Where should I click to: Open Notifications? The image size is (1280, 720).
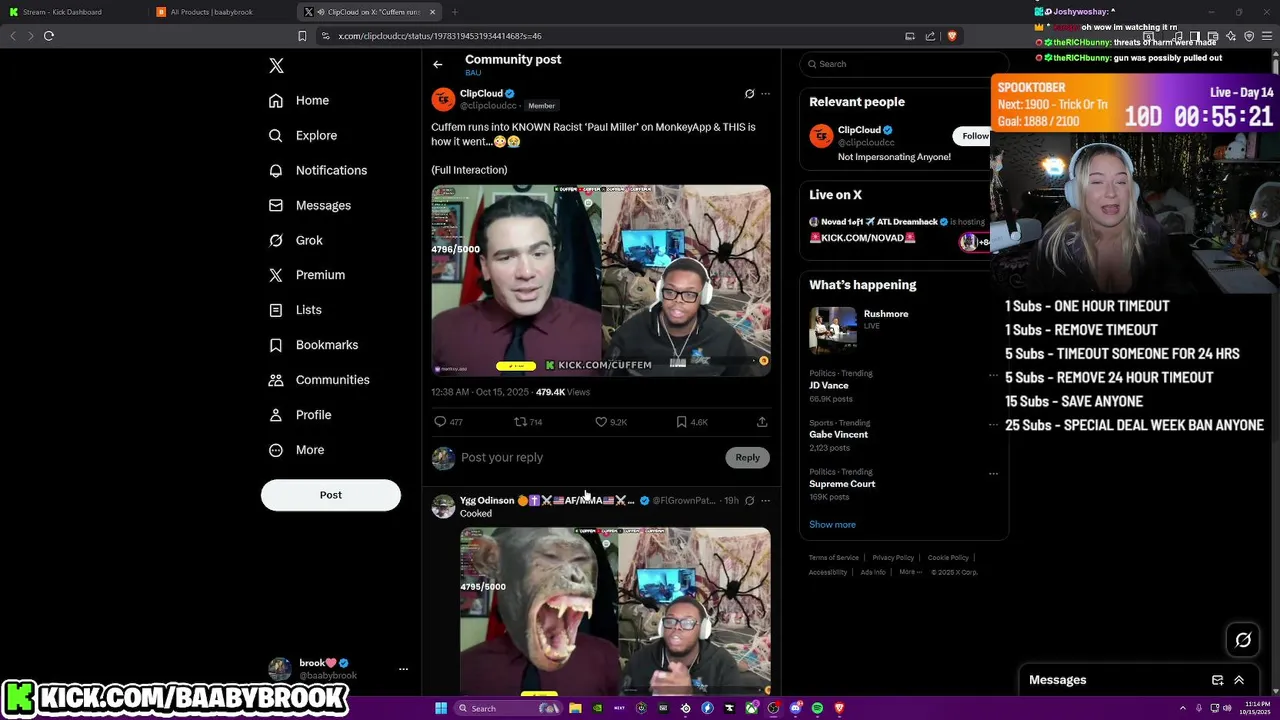[x=318, y=170]
